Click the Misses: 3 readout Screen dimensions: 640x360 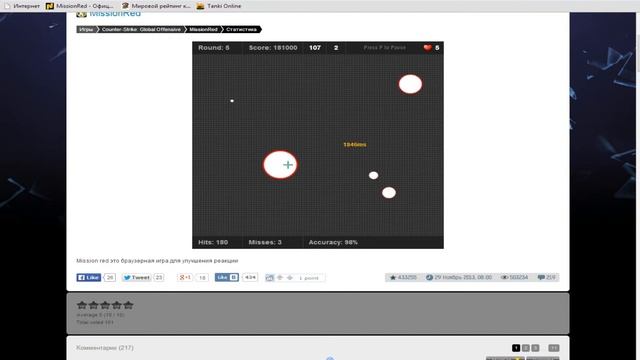coord(265,242)
